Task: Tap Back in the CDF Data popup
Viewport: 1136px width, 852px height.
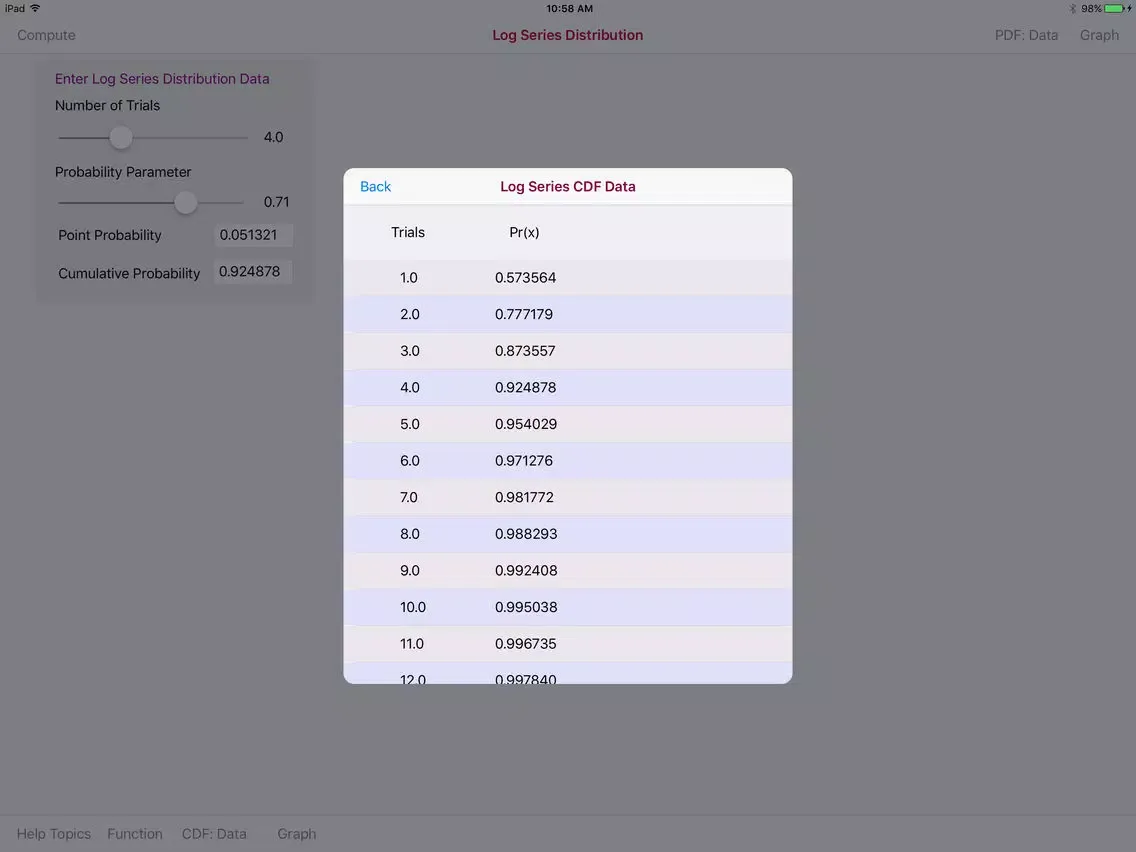Action: pos(375,186)
